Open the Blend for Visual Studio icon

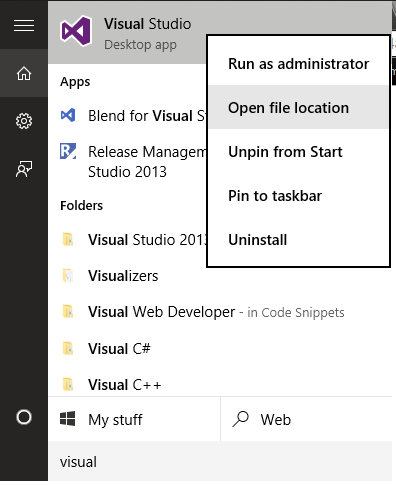pyautogui.click(x=68, y=115)
